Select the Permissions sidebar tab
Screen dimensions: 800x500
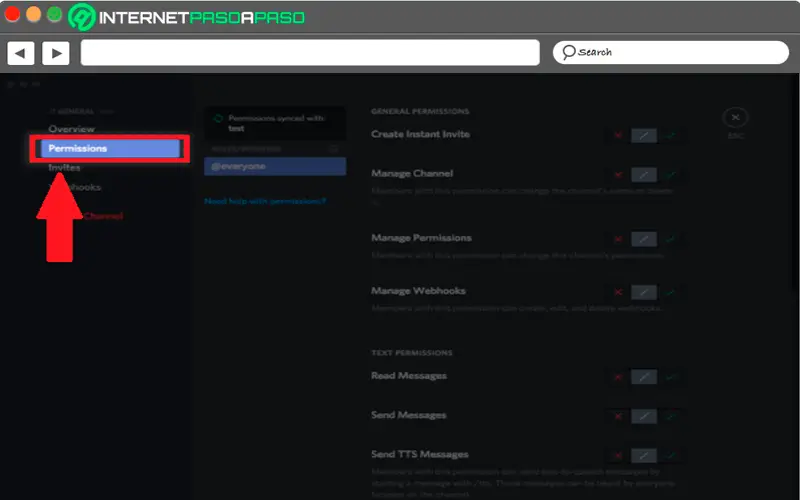(110, 148)
